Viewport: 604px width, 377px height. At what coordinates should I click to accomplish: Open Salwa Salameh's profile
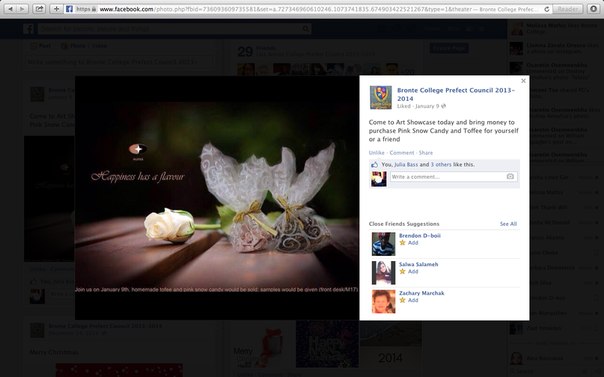418,265
